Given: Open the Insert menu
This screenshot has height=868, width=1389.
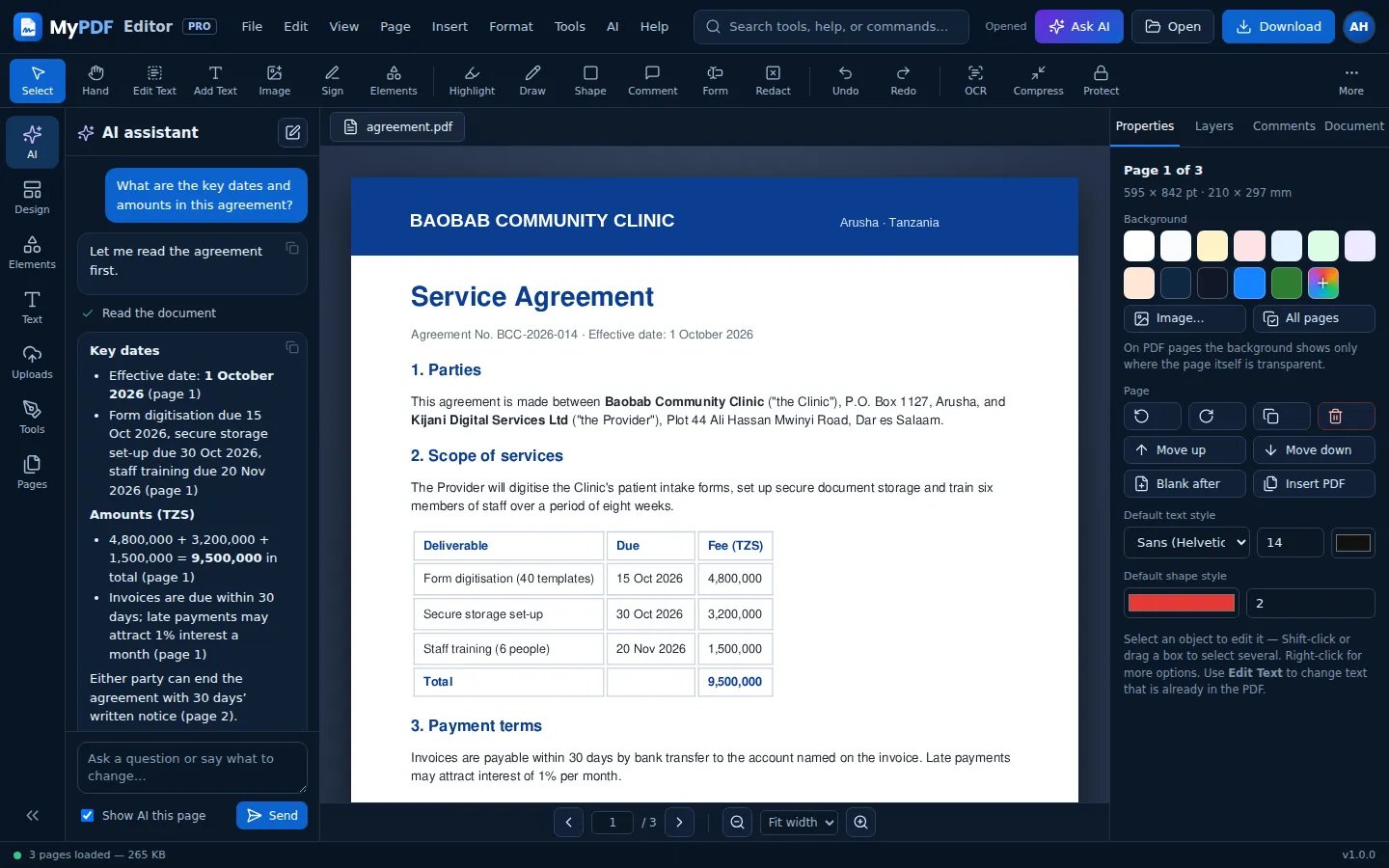Looking at the screenshot, I should tap(449, 27).
